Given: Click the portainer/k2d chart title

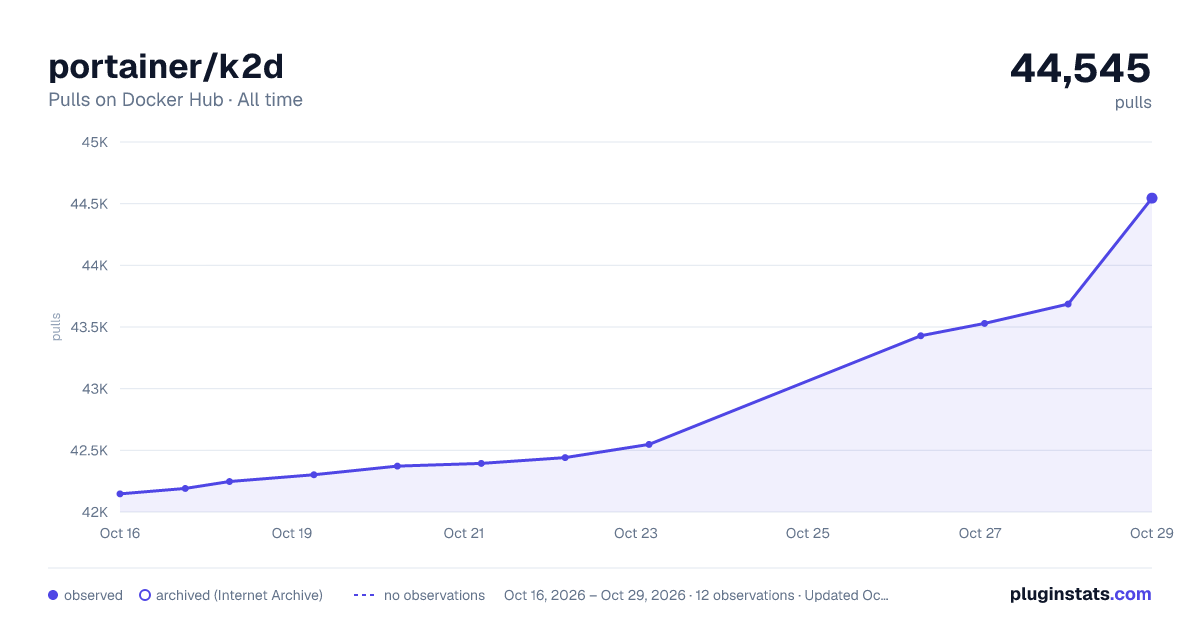Looking at the screenshot, I should (166, 67).
